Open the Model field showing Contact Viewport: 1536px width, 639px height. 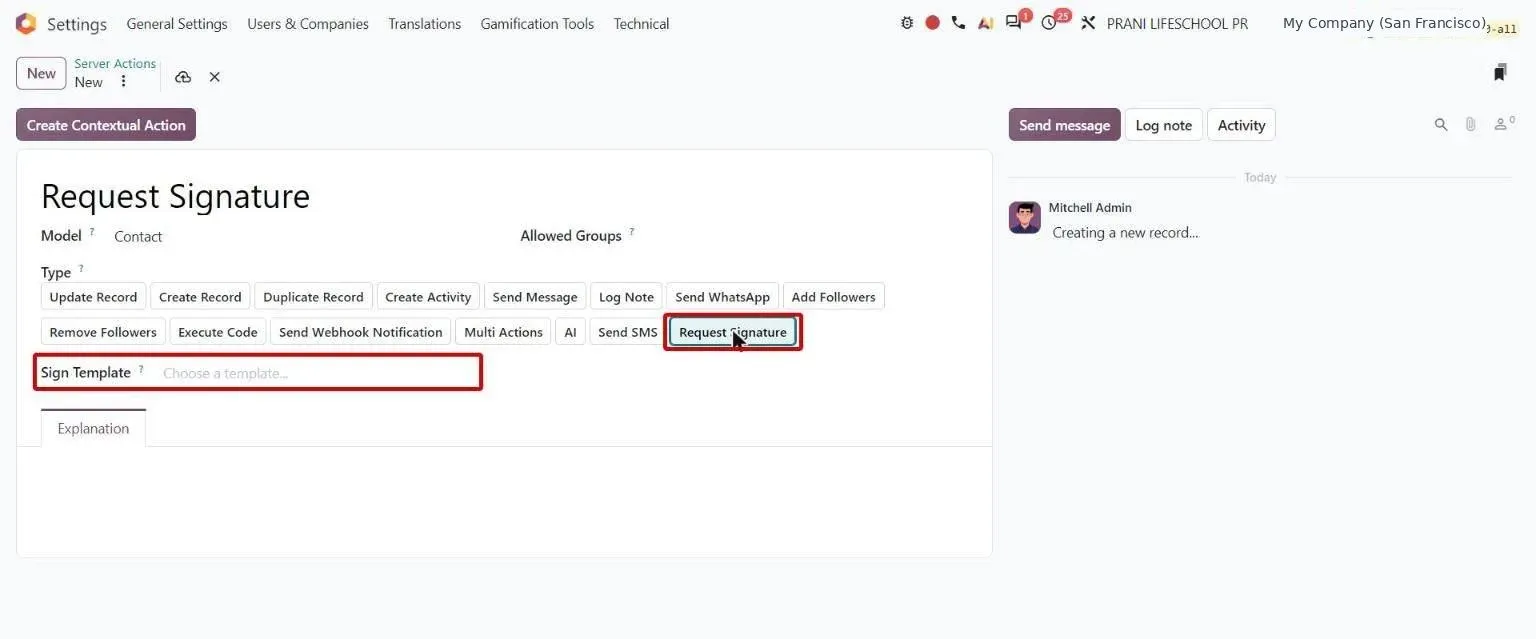pos(138,237)
